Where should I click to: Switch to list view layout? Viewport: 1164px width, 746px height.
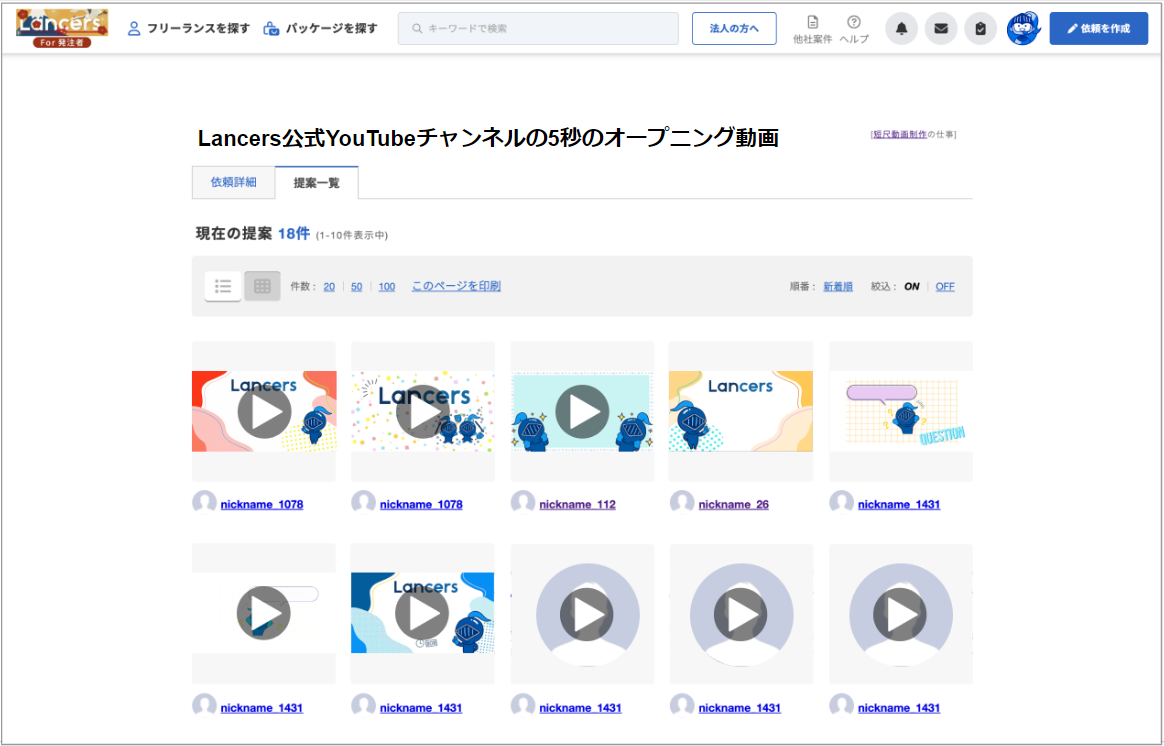tap(223, 286)
